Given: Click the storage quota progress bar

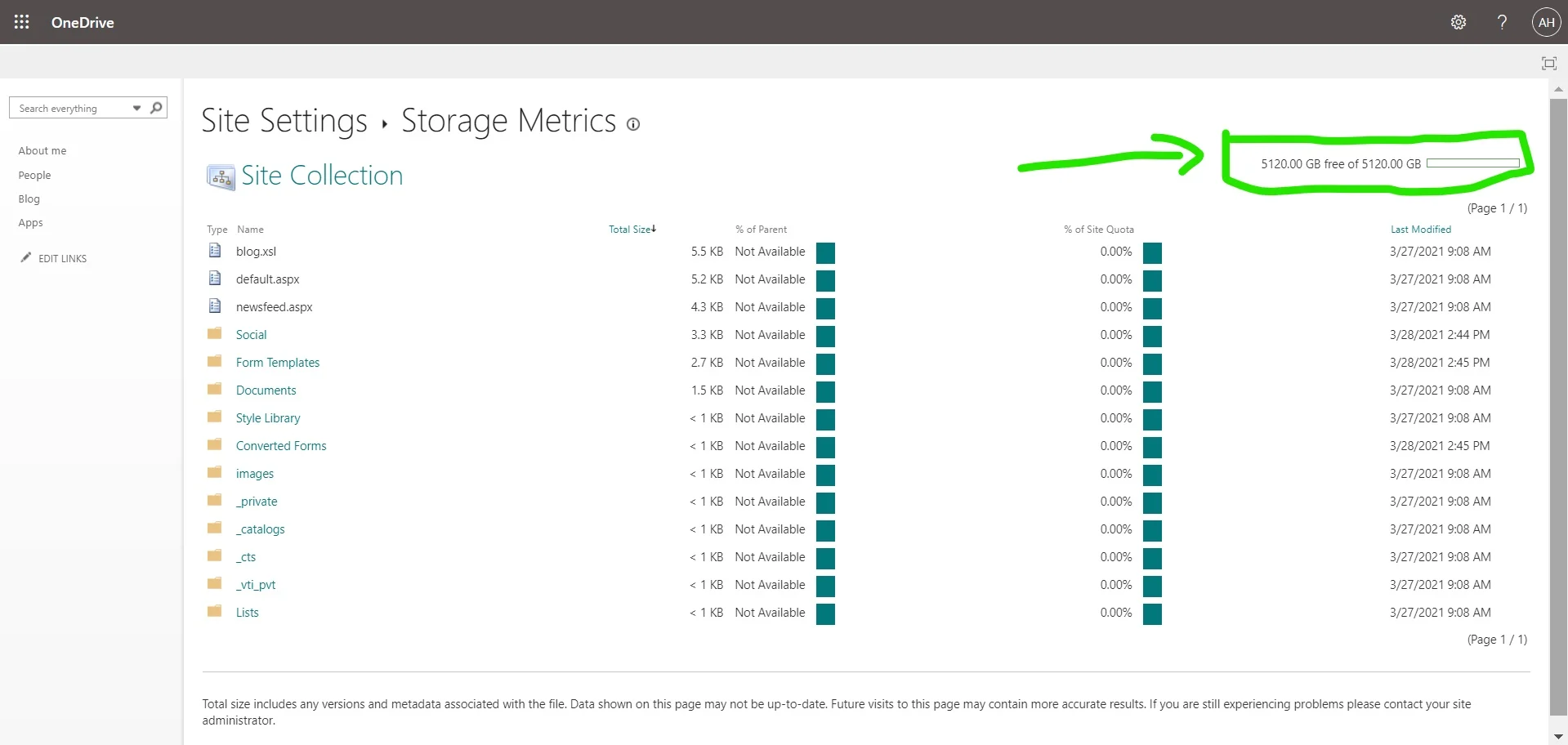Looking at the screenshot, I should [x=1472, y=163].
